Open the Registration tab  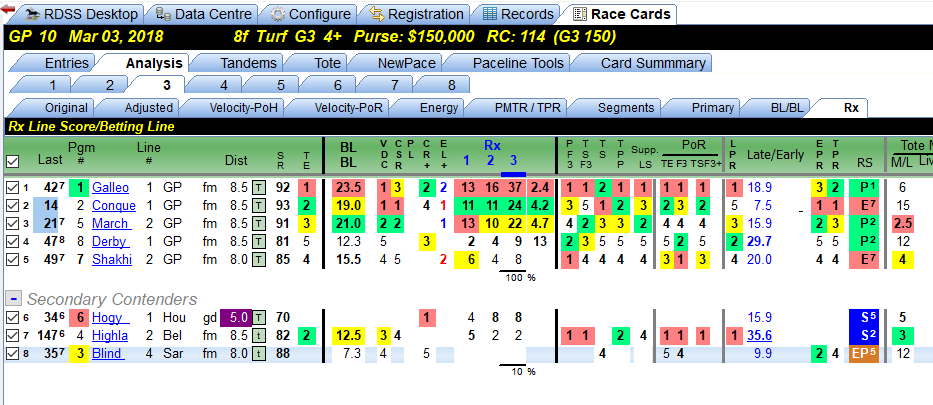click(x=415, y=14)
